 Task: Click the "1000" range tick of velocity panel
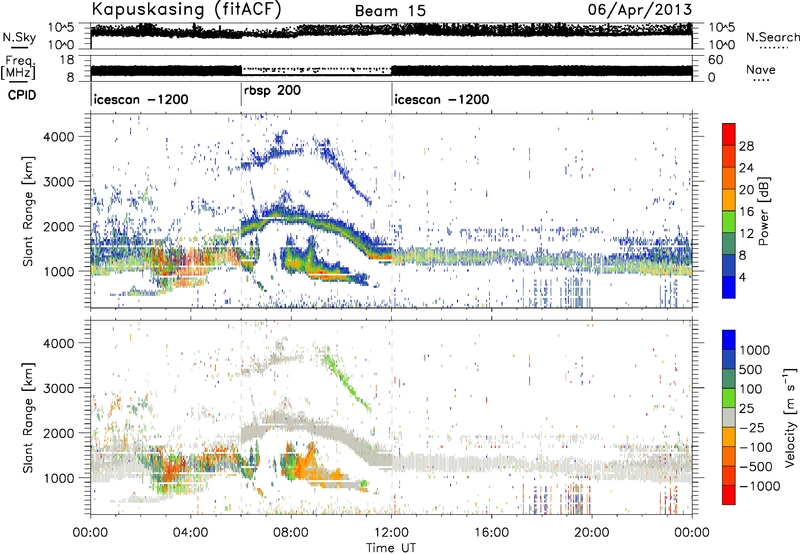[x=58, y=478]
